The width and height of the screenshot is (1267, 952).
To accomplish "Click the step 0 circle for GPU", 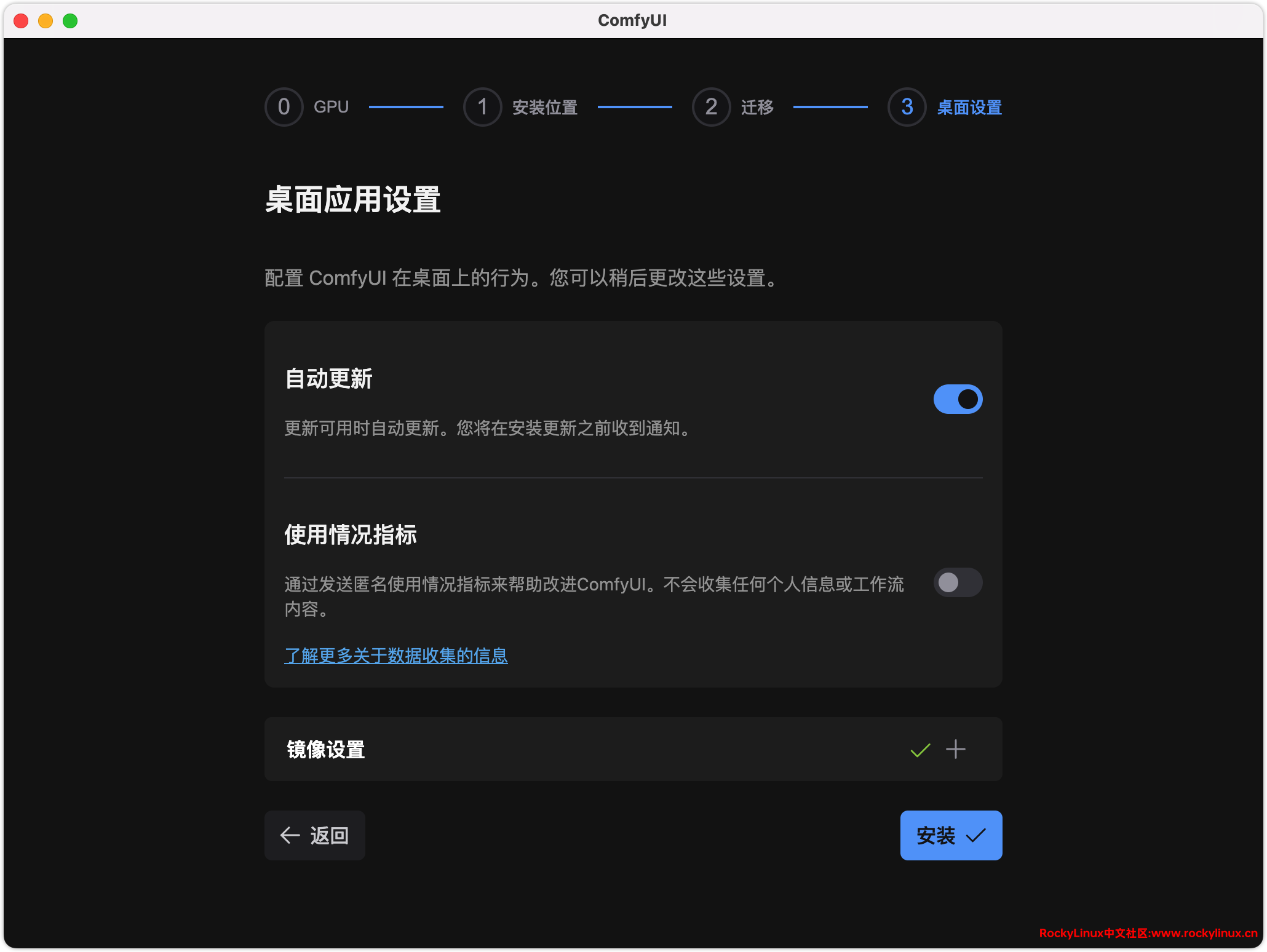I will click(x=284, y=107).
